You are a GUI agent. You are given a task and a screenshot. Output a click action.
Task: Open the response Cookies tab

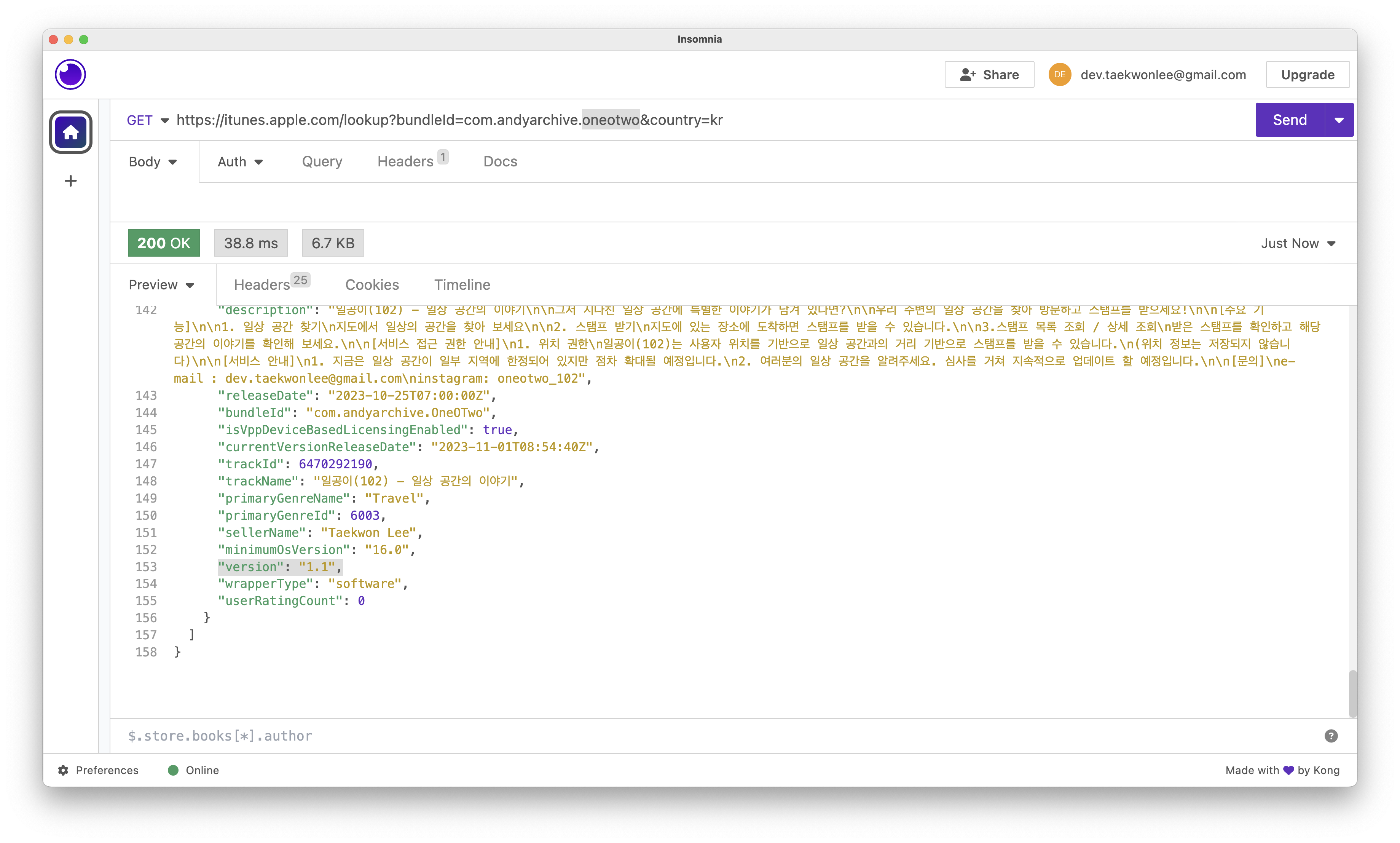point(372,284)
